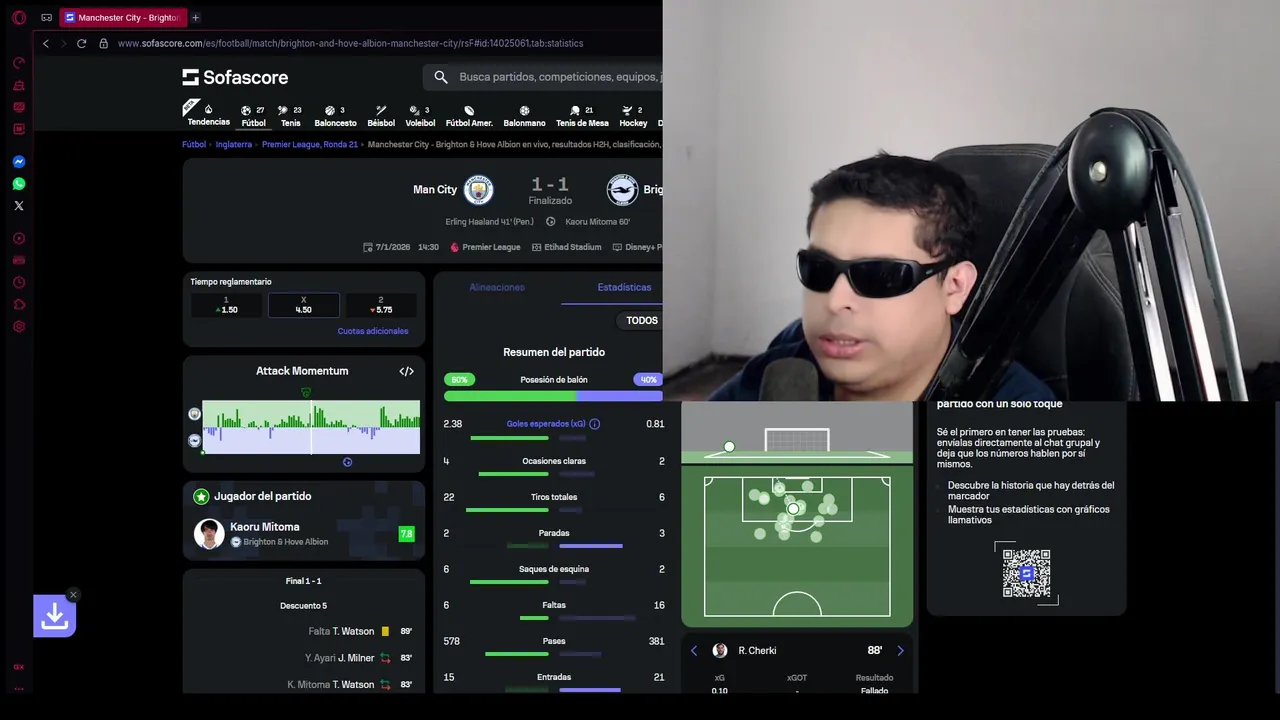
Task: Follow the Fútbol breadcrumb link
Action: click(x=194, y=144)
